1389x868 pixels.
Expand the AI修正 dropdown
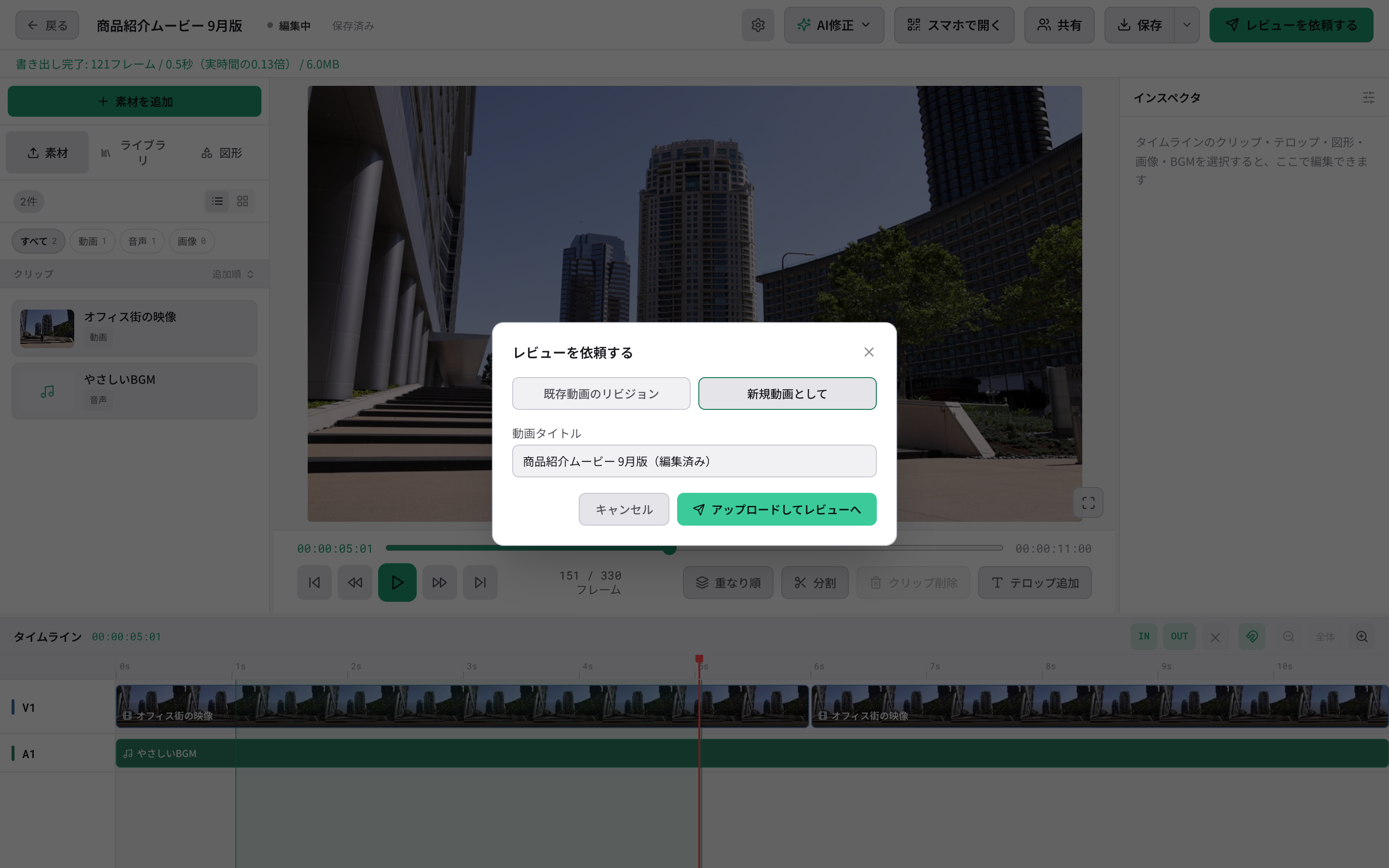[834, 25]
